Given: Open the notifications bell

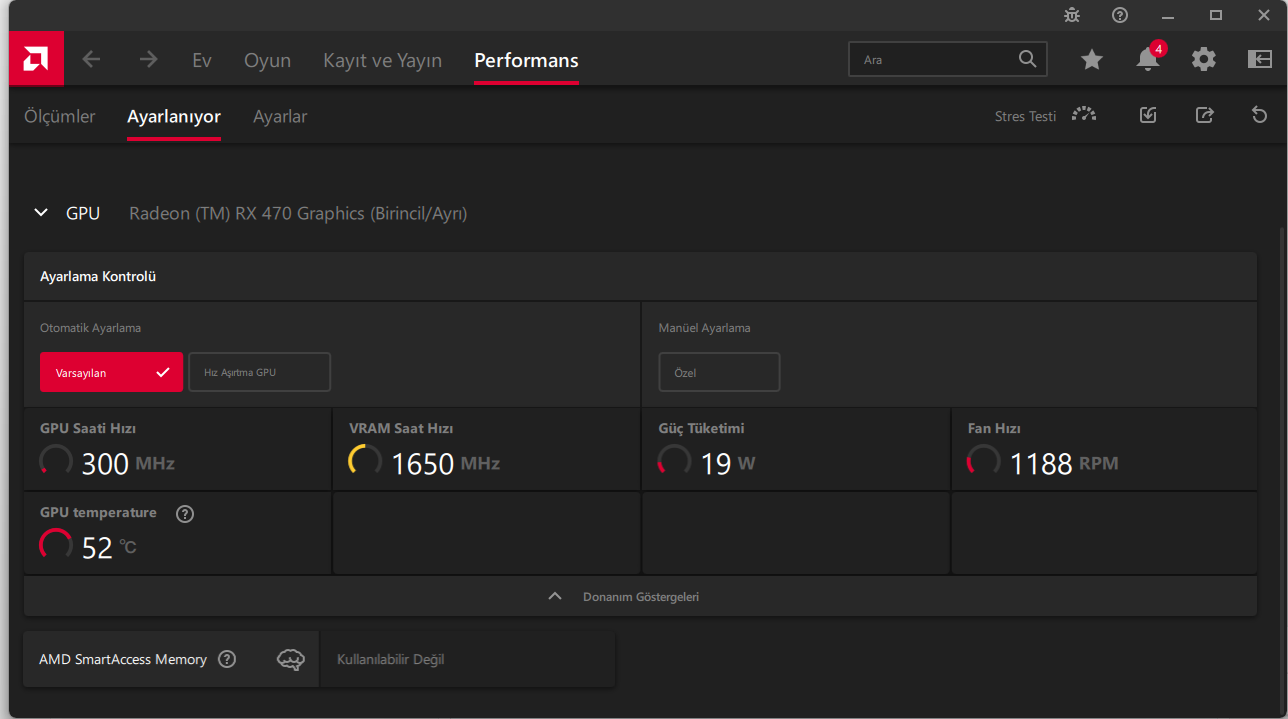Looking at the screenshot, I should pyautogui.click(x=1148, y=60).
